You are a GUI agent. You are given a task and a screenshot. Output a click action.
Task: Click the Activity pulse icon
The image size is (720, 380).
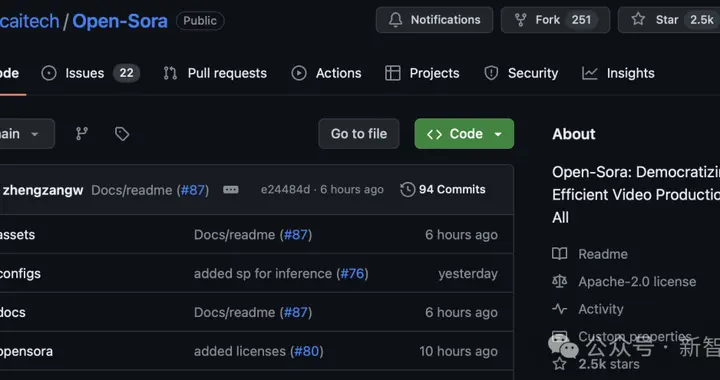tap(560, 309)
